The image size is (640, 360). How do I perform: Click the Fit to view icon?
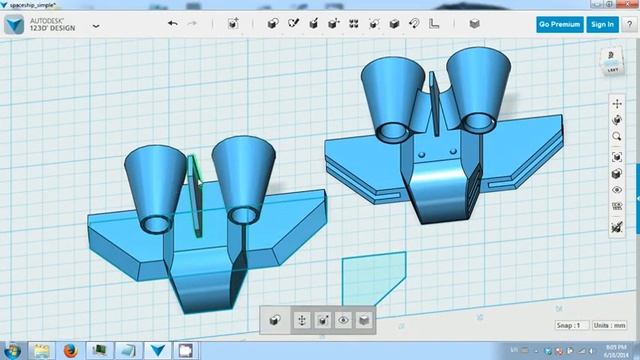coord(617,157)
